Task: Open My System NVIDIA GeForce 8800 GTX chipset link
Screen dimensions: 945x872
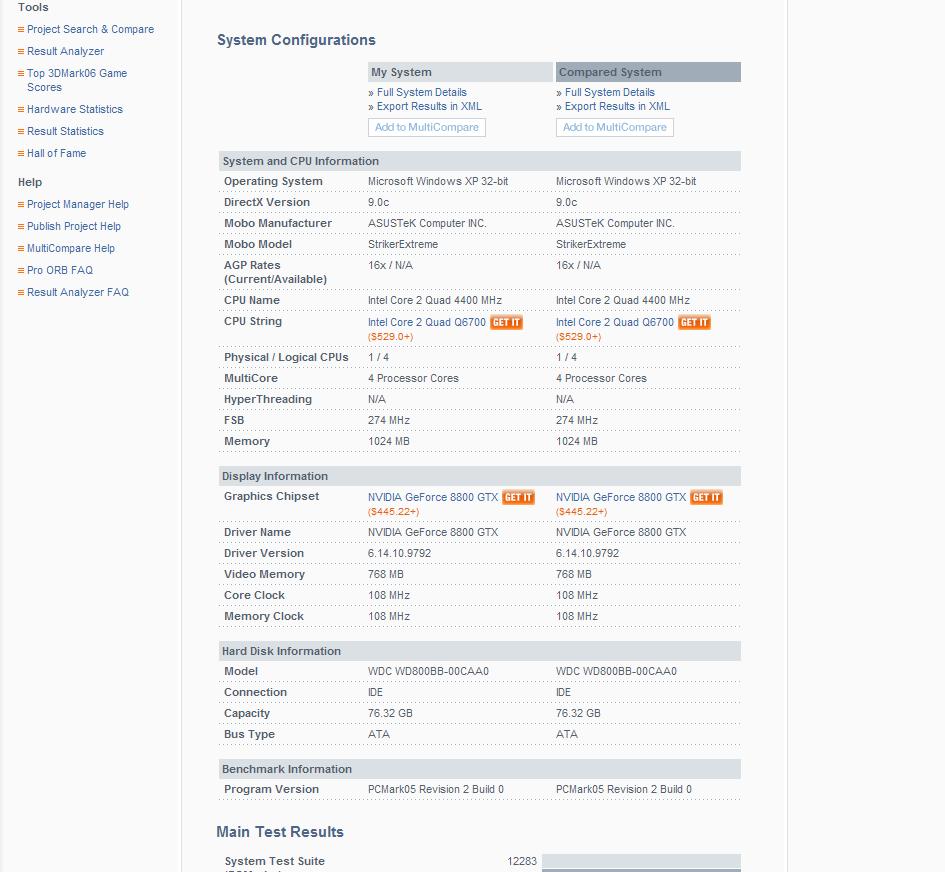Action: click(x=433, y=497)
